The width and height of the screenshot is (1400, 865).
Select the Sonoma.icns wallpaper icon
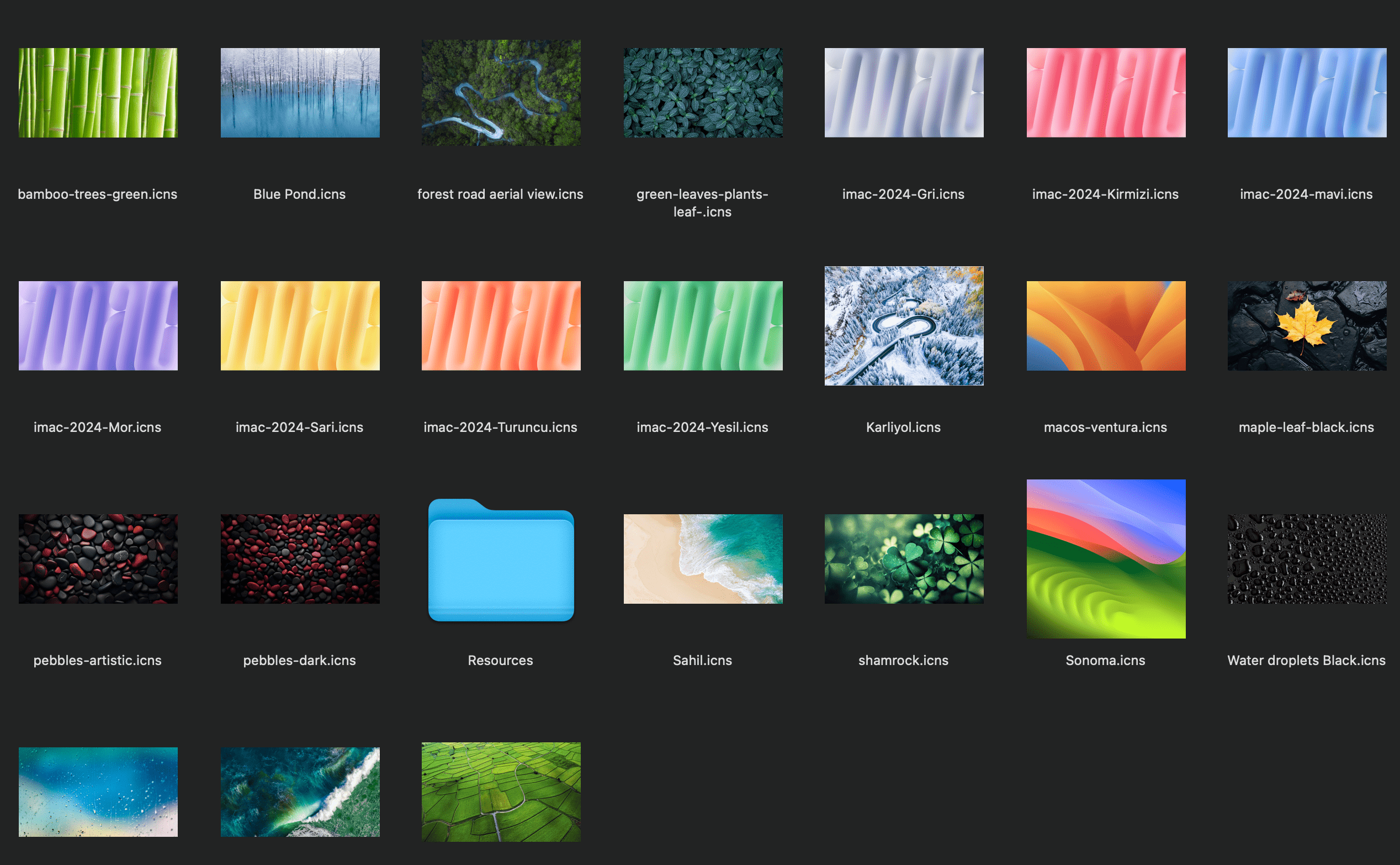[x=1106, y=559]
